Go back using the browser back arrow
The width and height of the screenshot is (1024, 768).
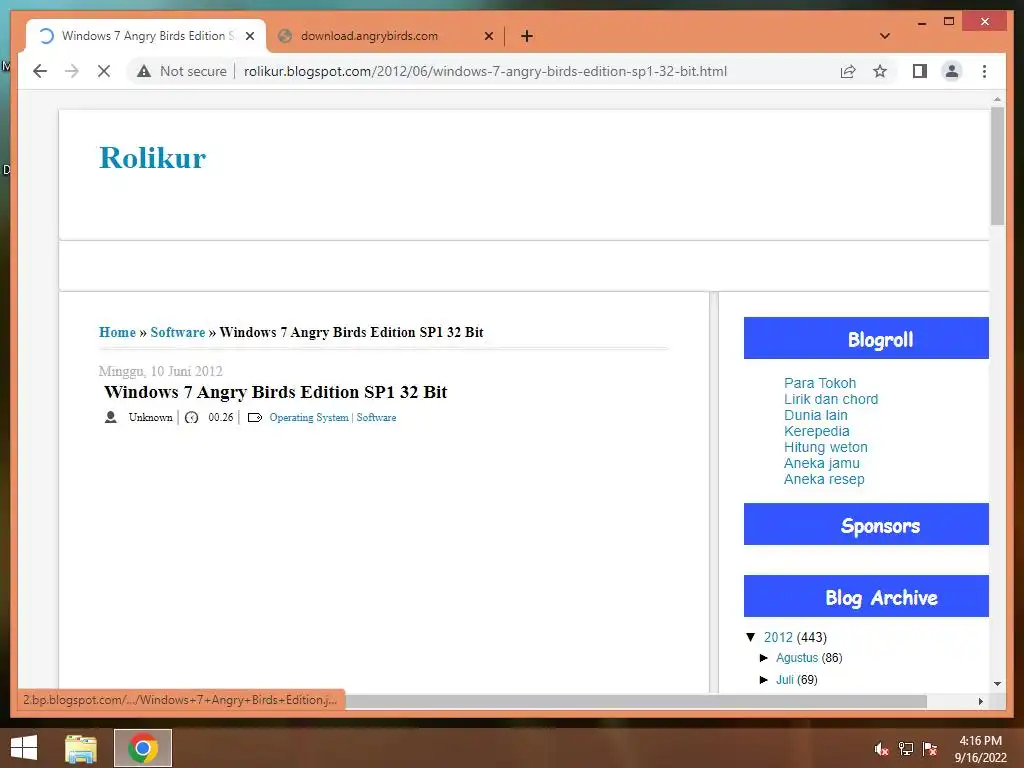[40, 71]
